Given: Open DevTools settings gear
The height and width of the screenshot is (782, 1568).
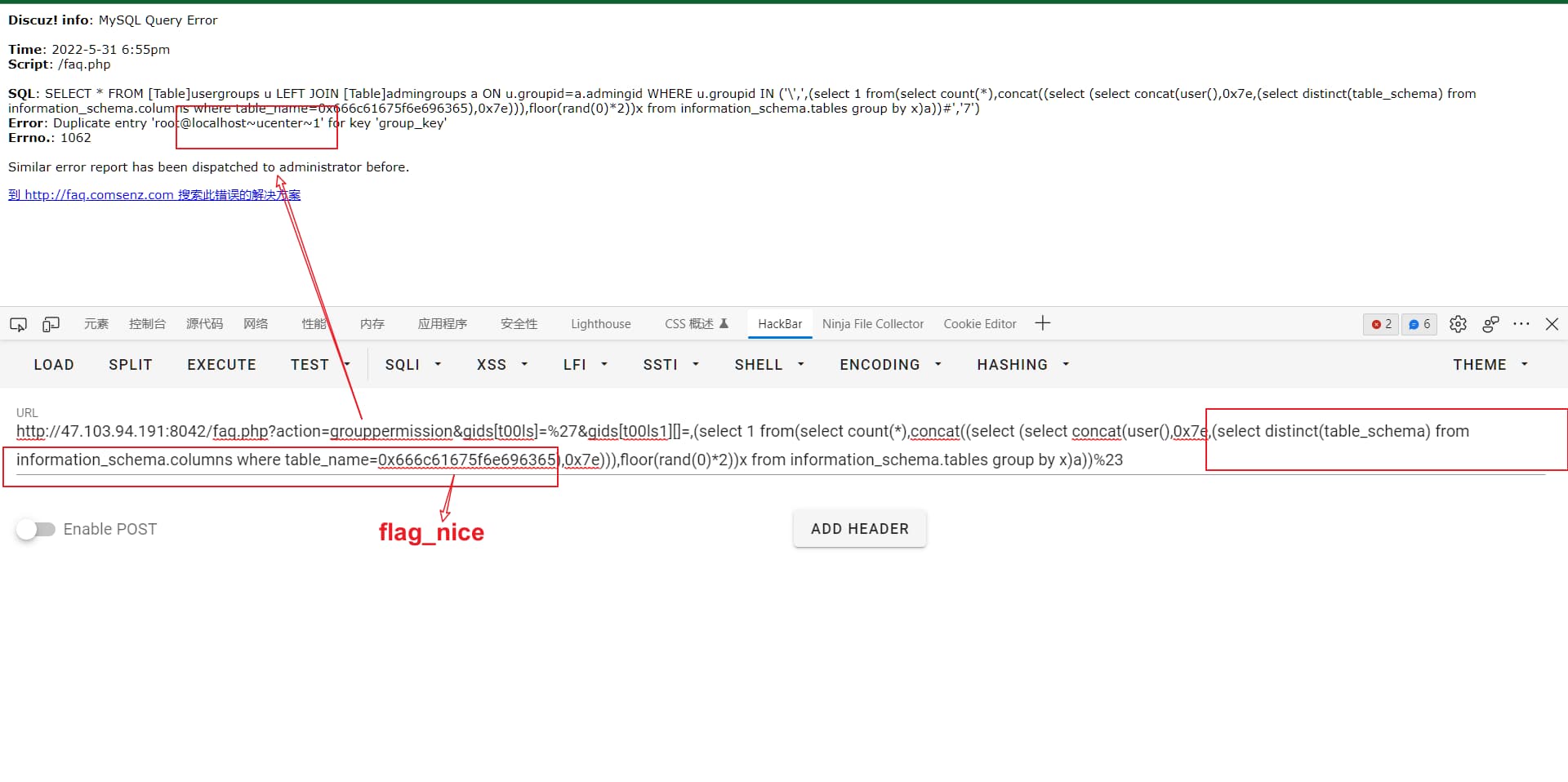Looking at the screenshot, I should (1458, 324).
